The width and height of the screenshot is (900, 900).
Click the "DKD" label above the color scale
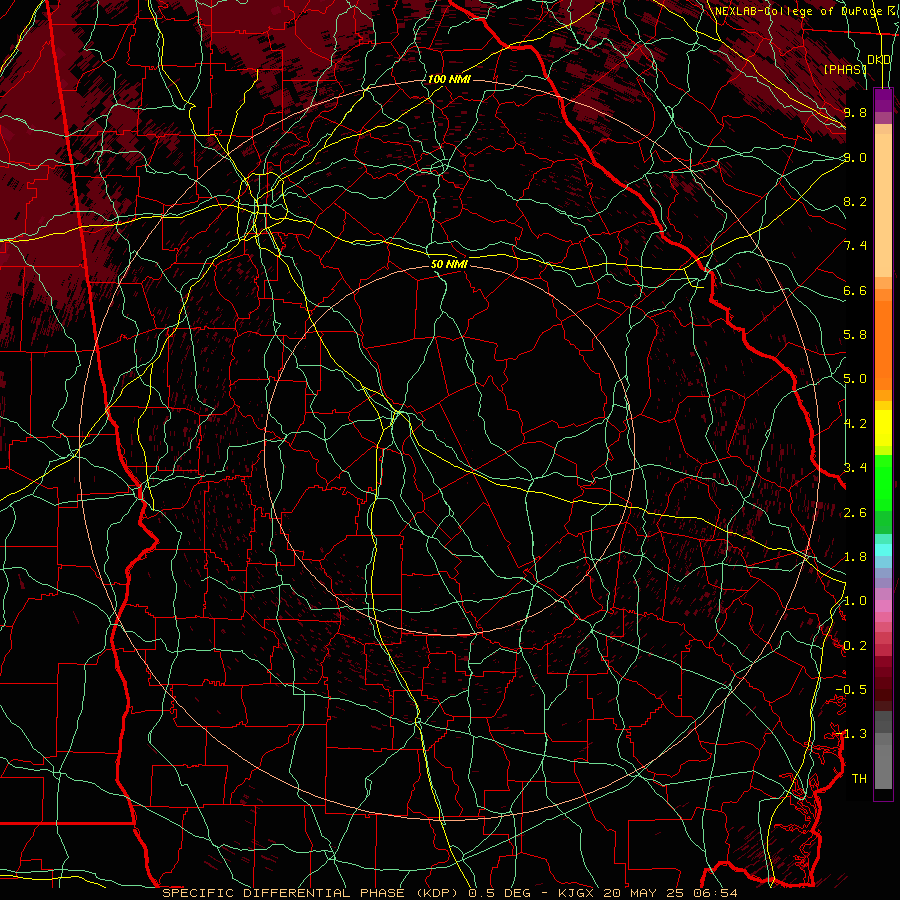click(x=879, y=60)
